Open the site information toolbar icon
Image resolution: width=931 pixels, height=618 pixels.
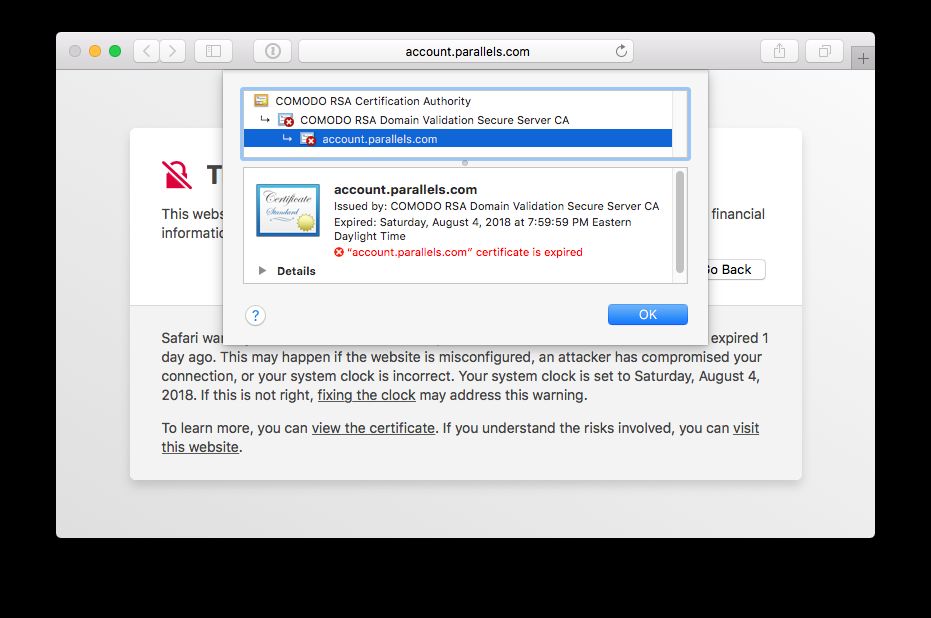point(273,51)
